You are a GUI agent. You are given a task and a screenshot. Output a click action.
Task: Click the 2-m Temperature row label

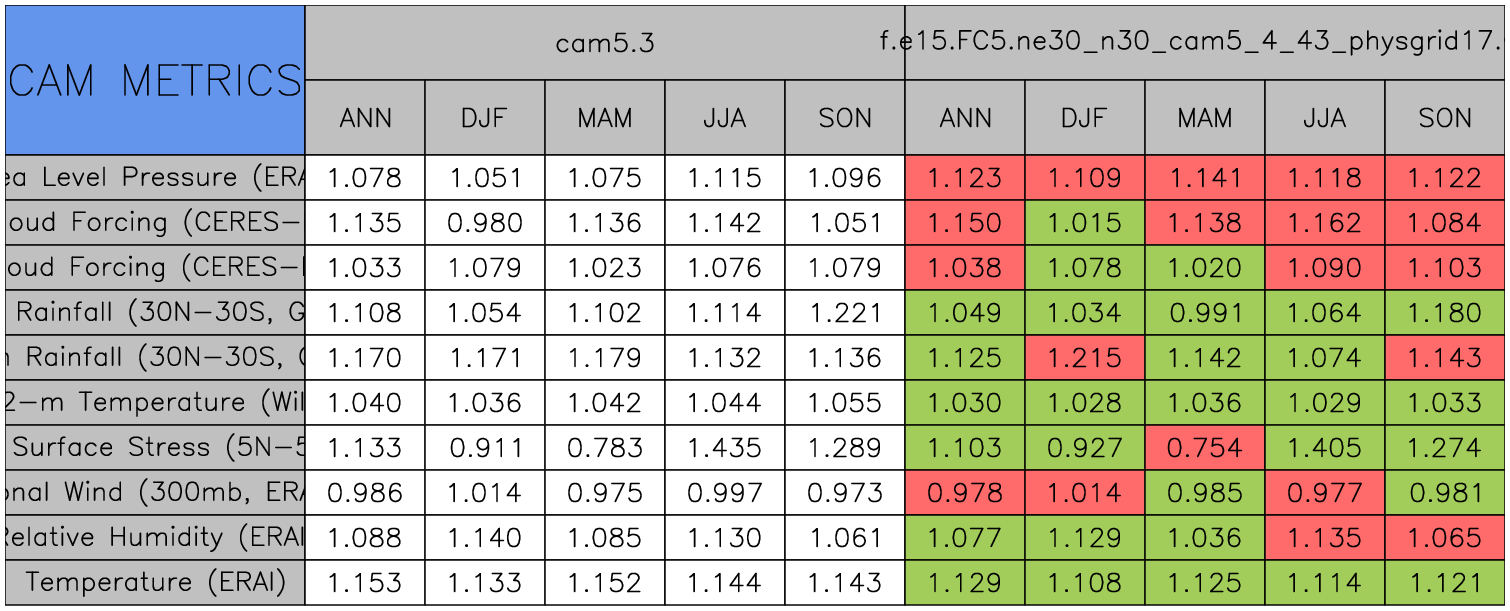click(155, 403)
